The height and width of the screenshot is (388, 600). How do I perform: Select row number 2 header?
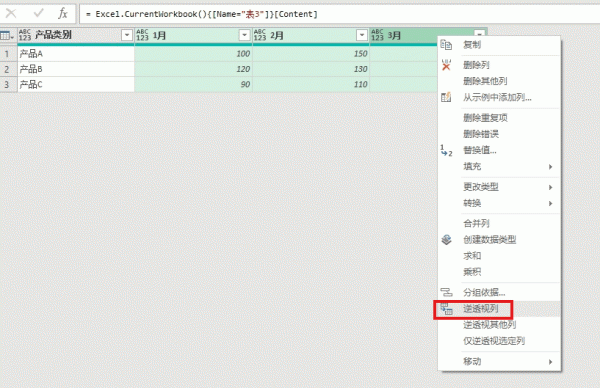click(8, 69)
